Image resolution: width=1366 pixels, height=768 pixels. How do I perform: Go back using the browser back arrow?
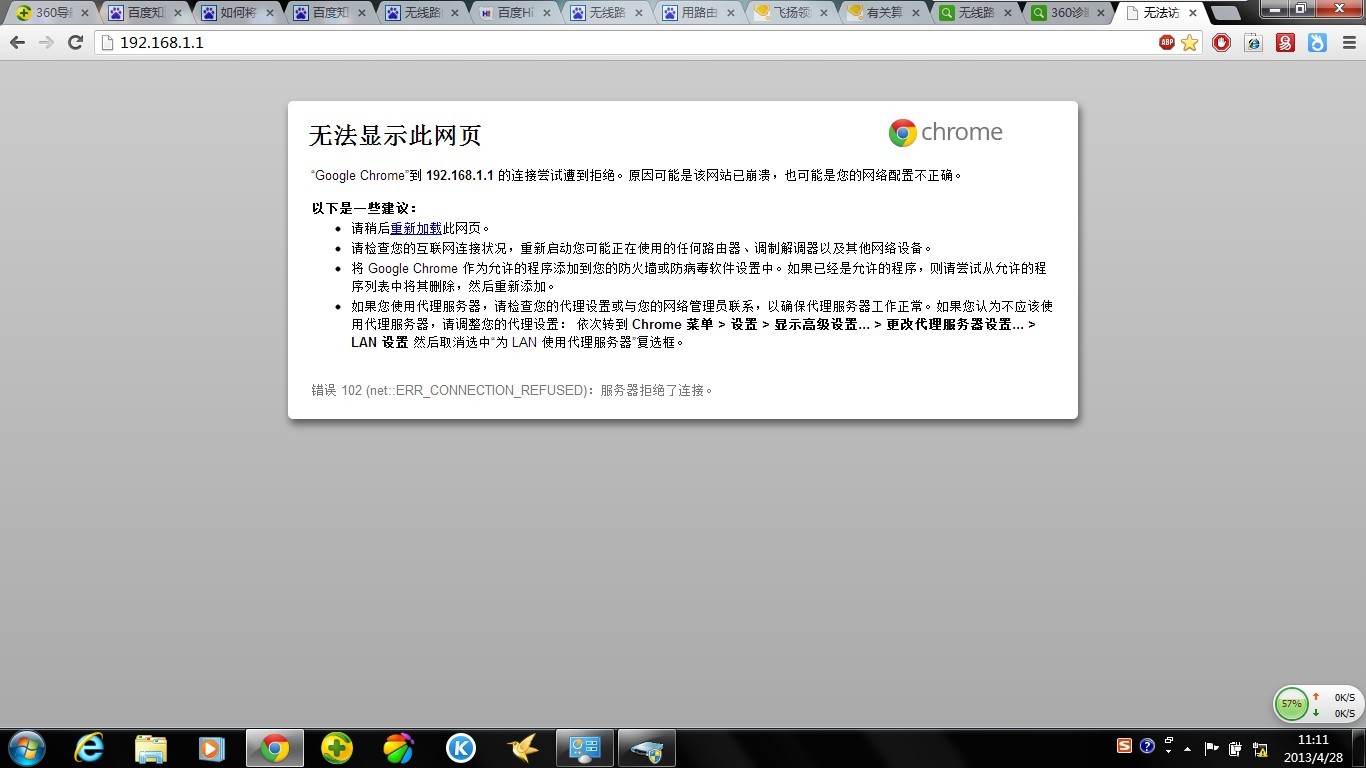[x=17, y=43]
